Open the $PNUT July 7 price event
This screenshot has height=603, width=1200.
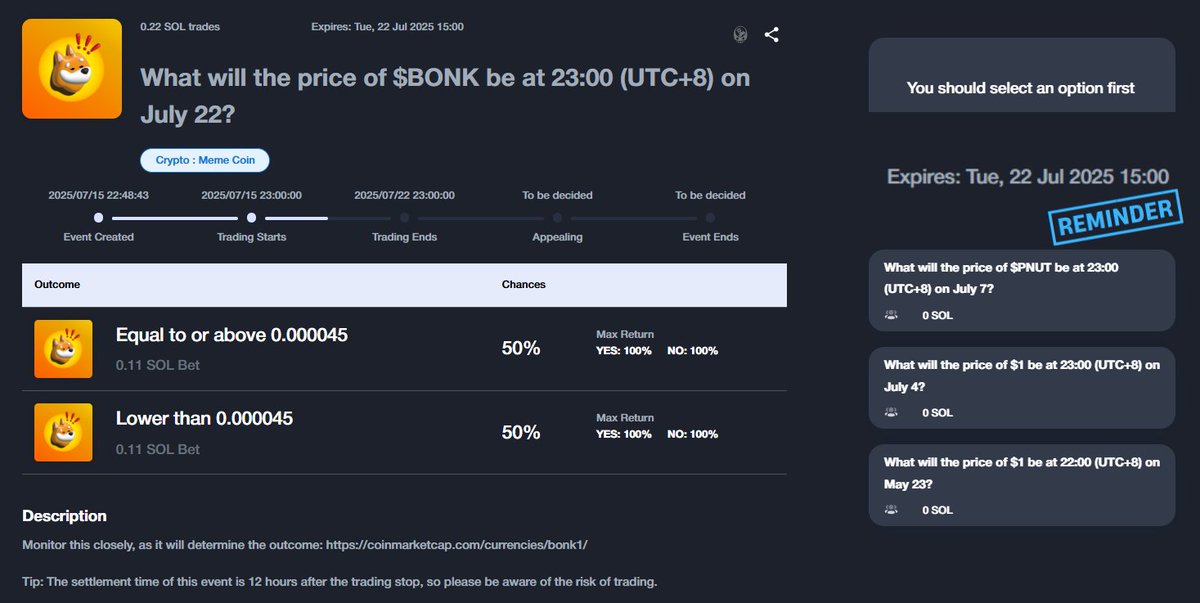point(1020,277)
